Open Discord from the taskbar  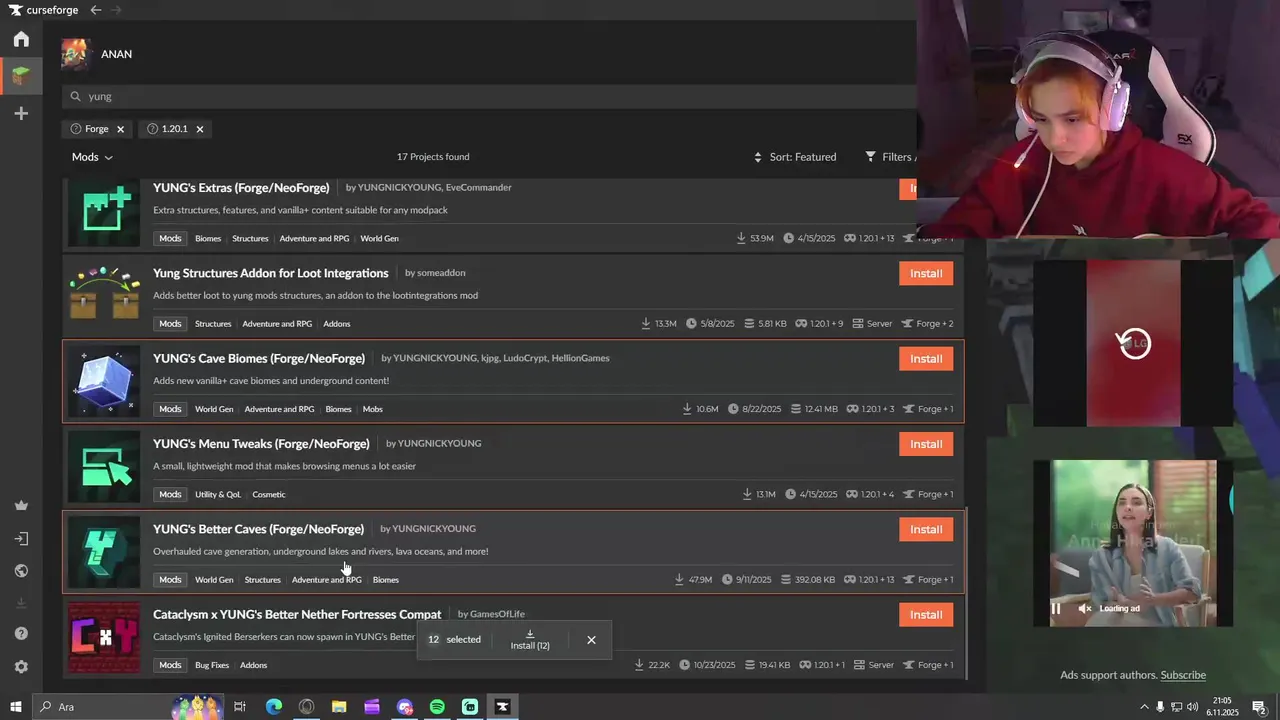405,707
